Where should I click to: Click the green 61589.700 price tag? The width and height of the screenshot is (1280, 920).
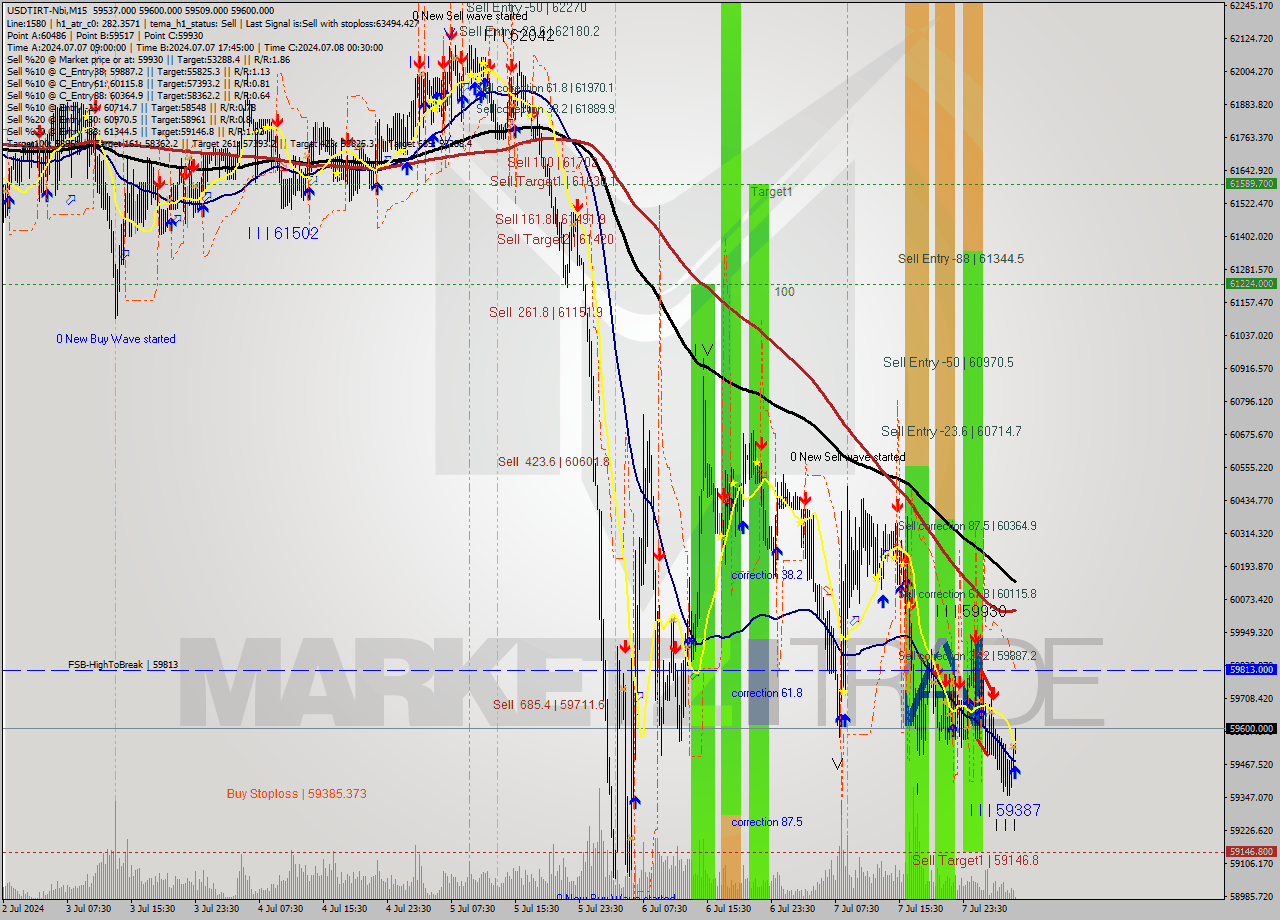pyautogui.click(x=1251, y=184)
